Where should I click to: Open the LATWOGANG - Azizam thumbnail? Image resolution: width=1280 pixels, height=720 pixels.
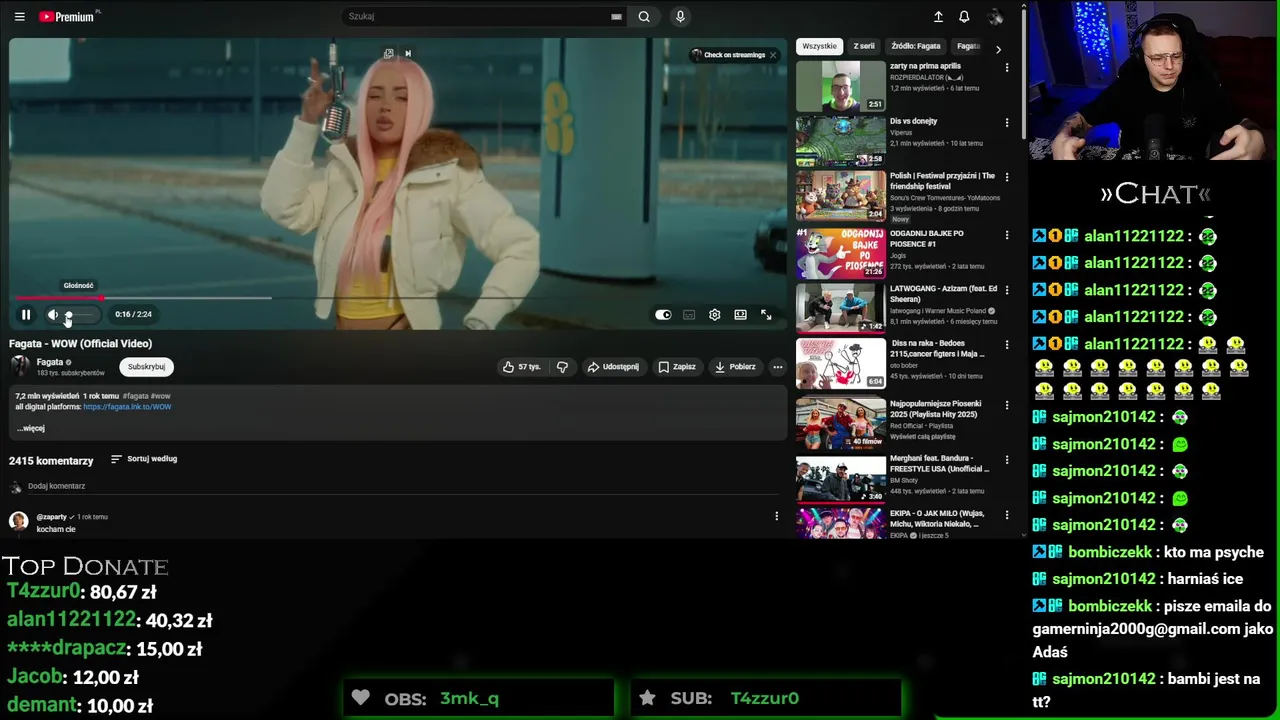tap(841, 308)
